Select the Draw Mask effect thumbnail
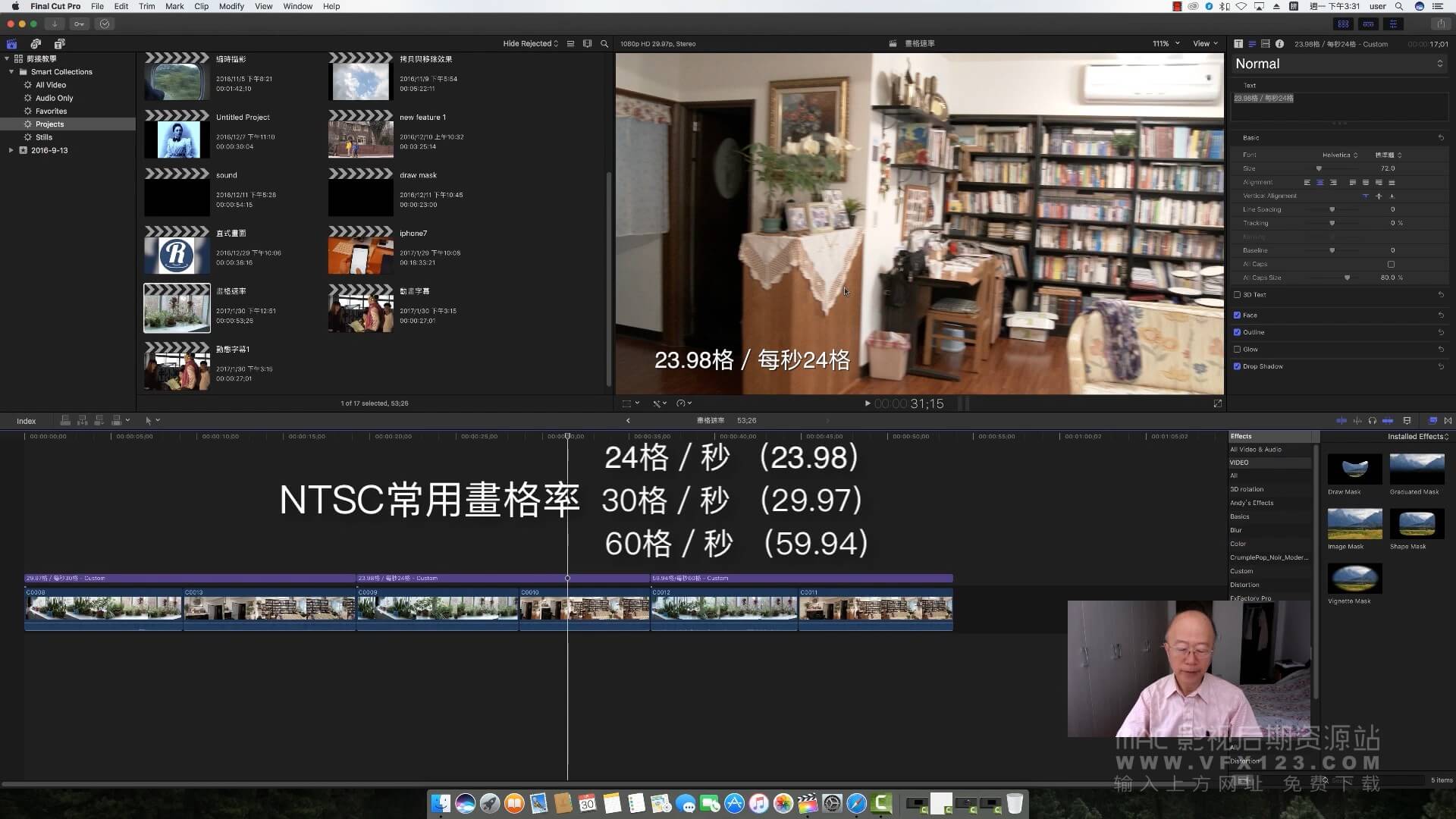 click(1354, 469)
